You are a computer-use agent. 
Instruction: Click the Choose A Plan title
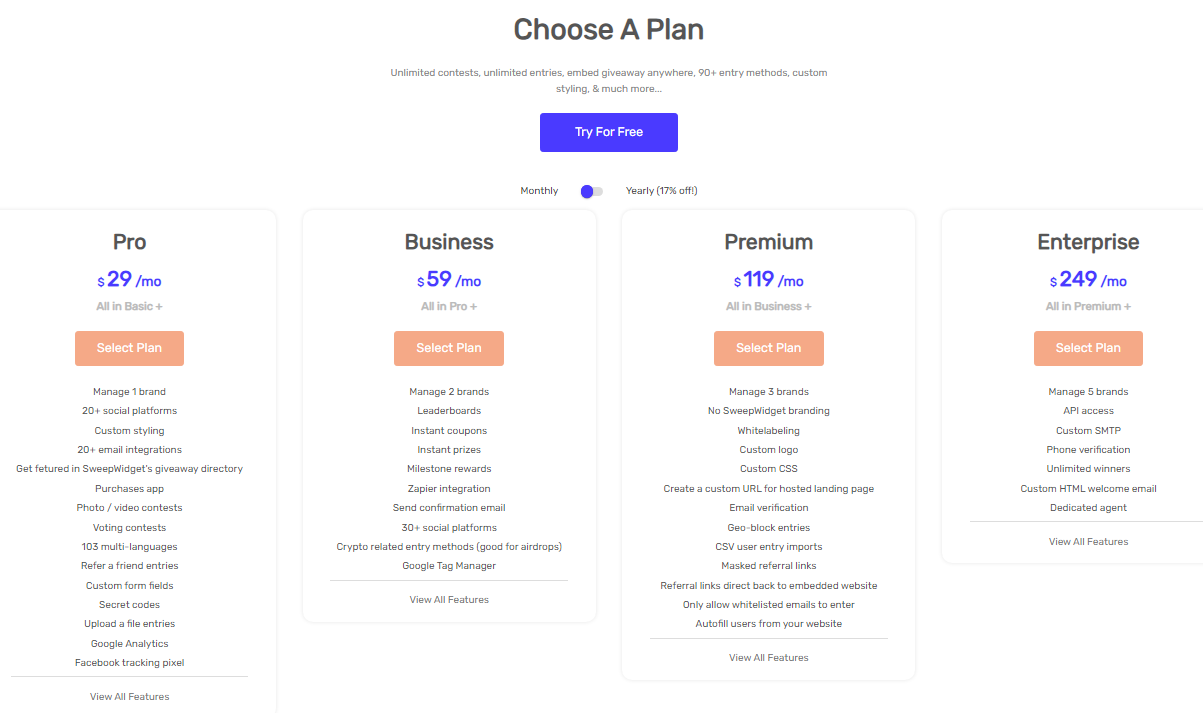click(608, 29)
